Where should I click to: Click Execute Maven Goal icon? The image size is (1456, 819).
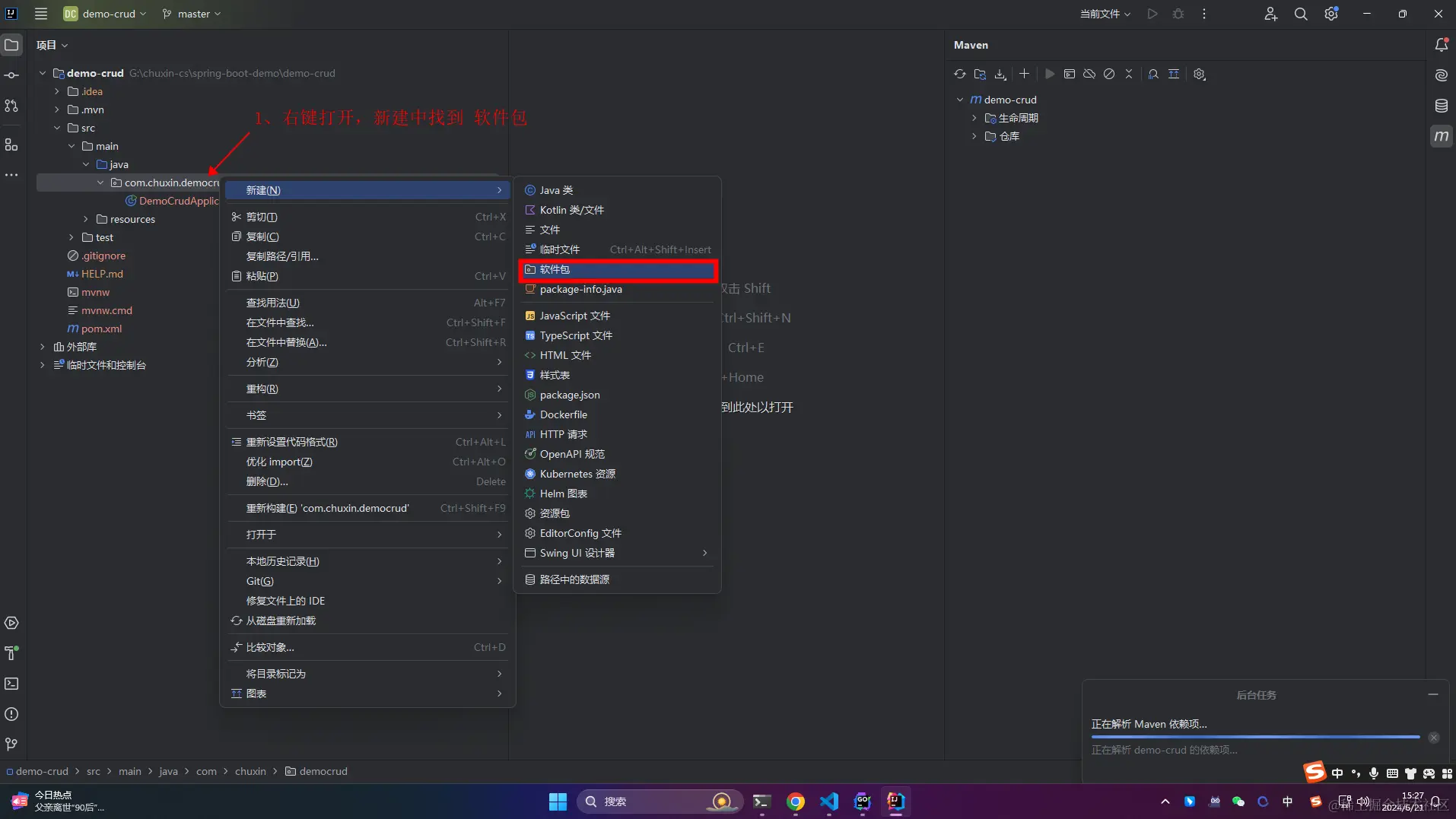pyautogui.click(x=1069, y=74)
